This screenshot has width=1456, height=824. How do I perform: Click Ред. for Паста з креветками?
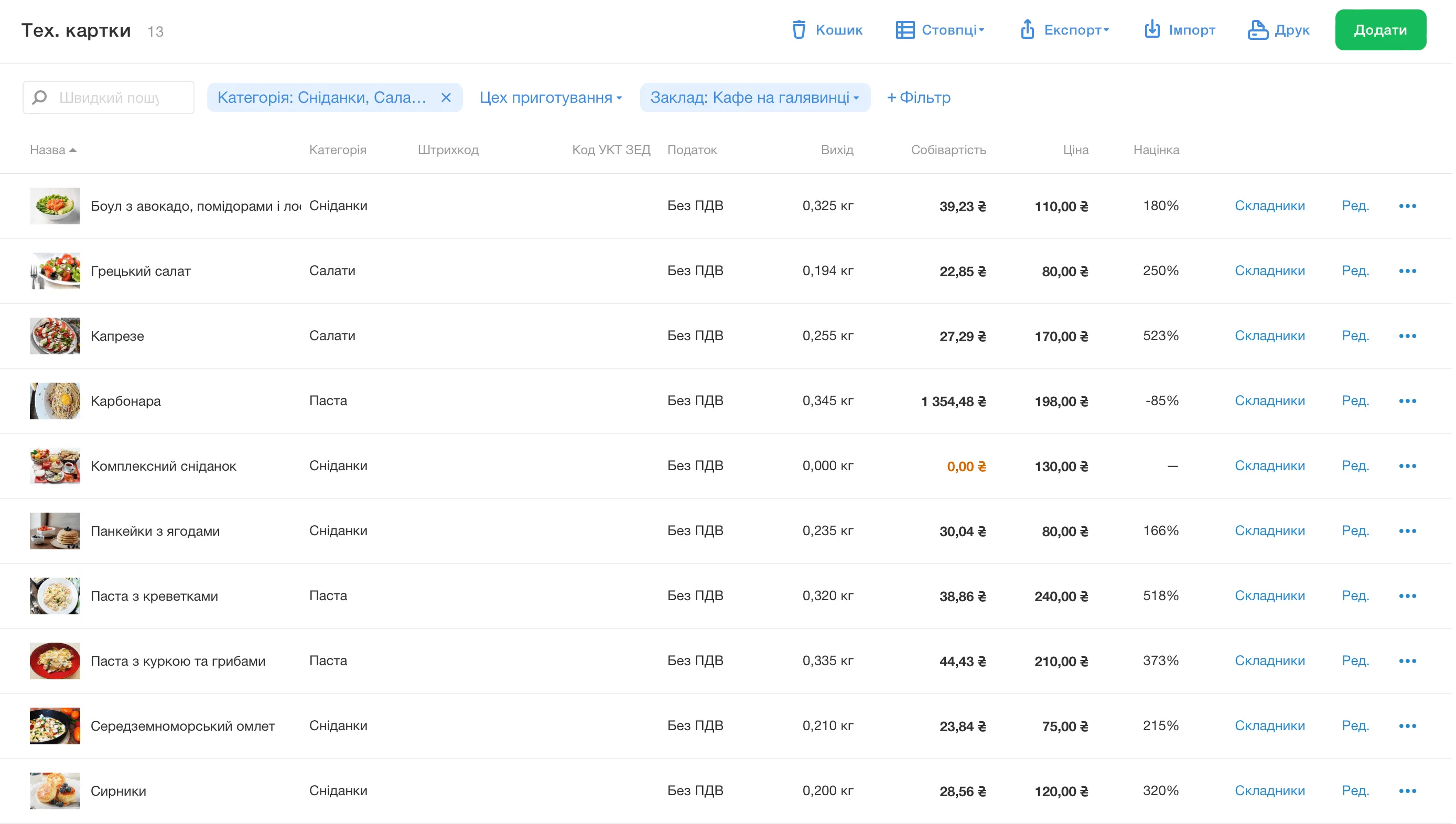(1355, 596)
